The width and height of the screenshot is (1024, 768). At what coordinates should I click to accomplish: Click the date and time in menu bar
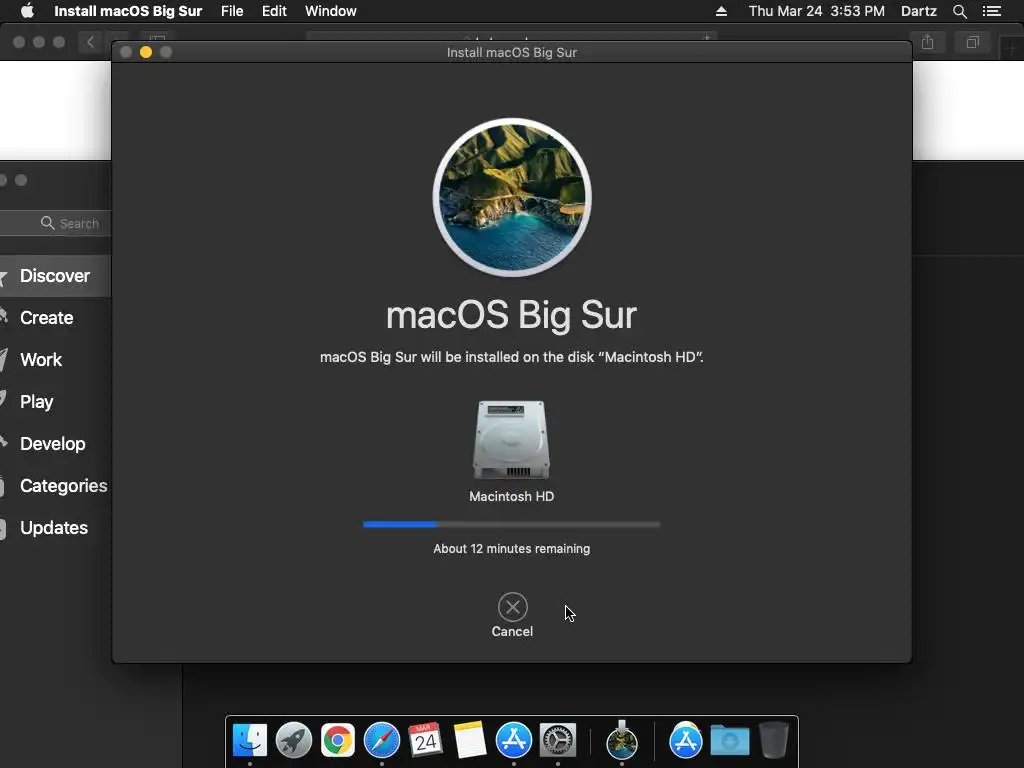click(816, 11)
